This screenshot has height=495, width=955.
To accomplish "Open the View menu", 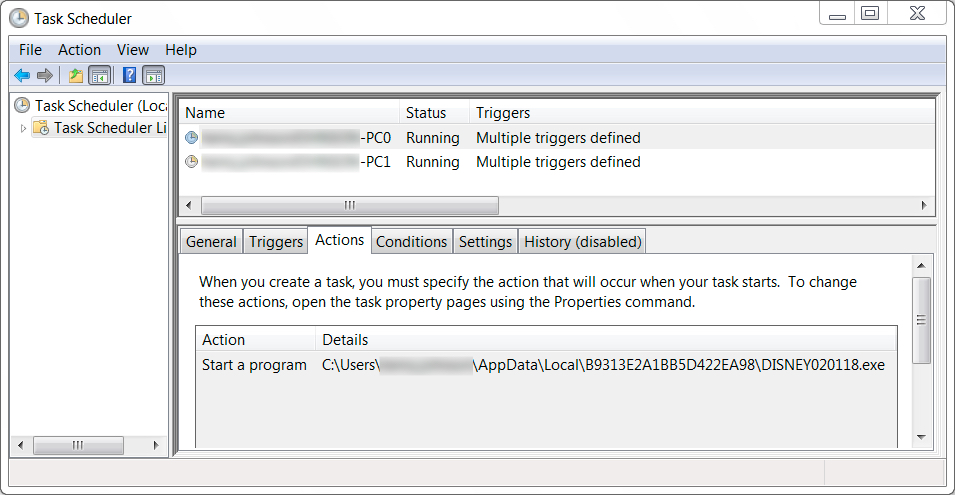I will [x=133, y=50].
